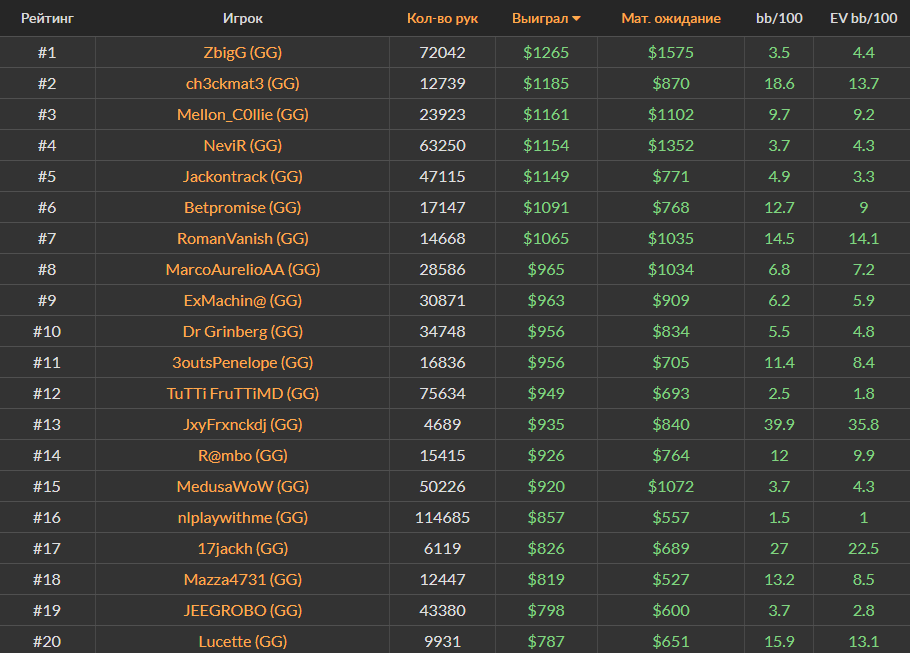Click the Рейтинг column header

(47, 19)
